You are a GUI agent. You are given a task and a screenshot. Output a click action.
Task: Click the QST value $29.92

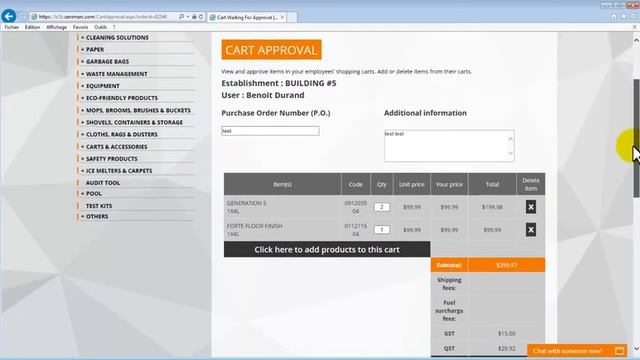tap(507, 349)
